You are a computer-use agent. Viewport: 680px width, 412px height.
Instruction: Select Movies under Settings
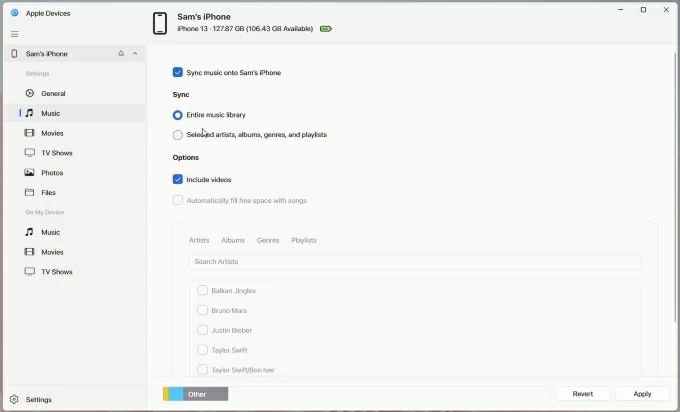tap(52, 133)
